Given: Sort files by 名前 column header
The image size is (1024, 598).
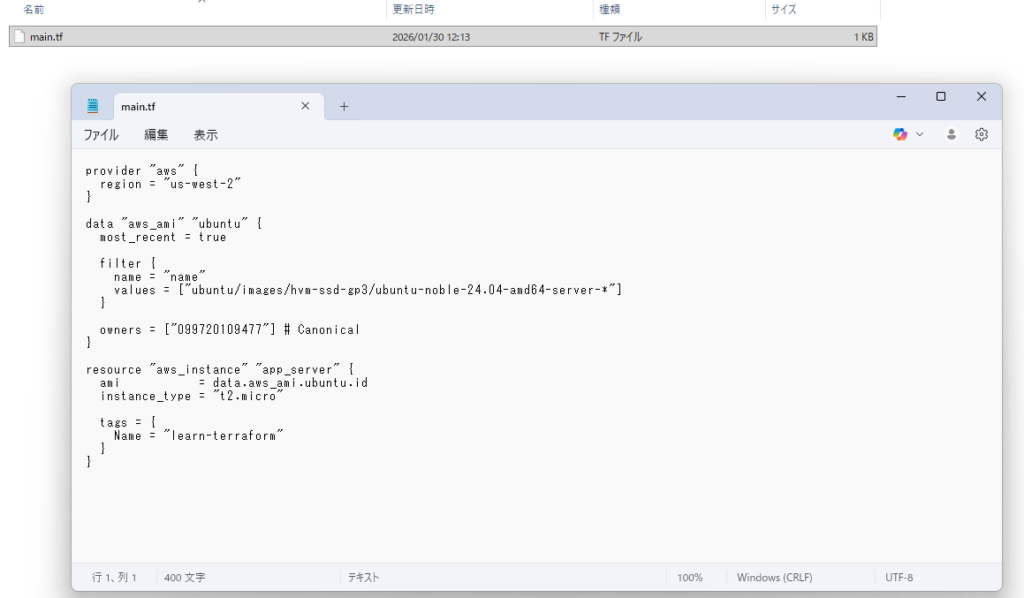Looking at the screenshot, I should click(x=34, y=9).
